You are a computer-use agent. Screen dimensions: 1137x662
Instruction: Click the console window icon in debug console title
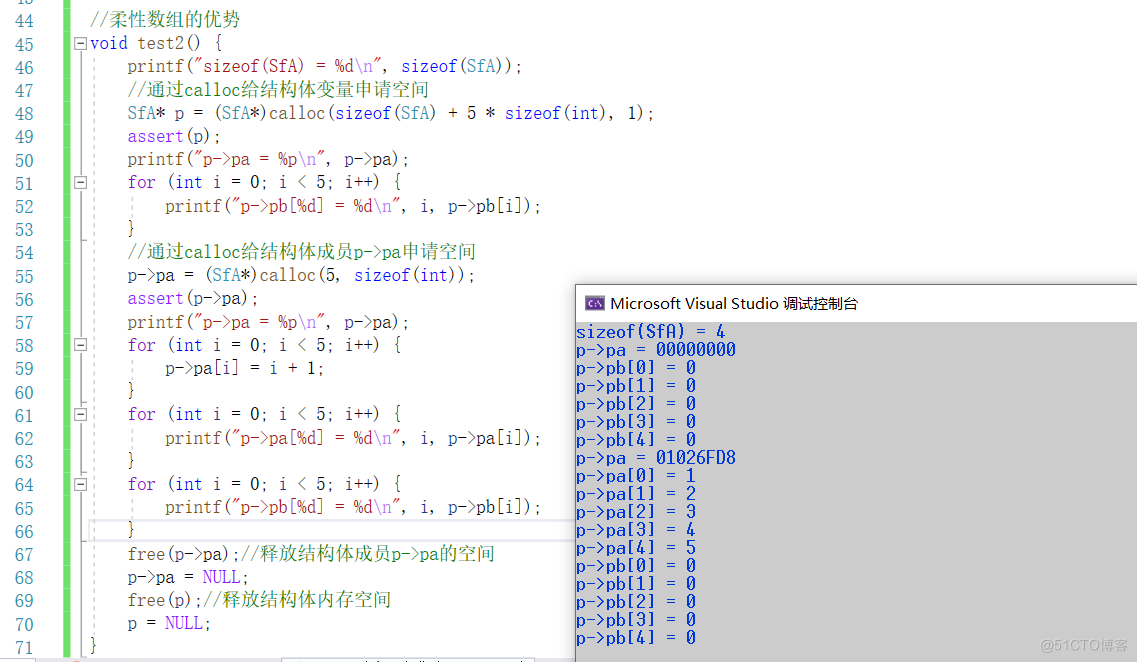(x=595, y=304)
